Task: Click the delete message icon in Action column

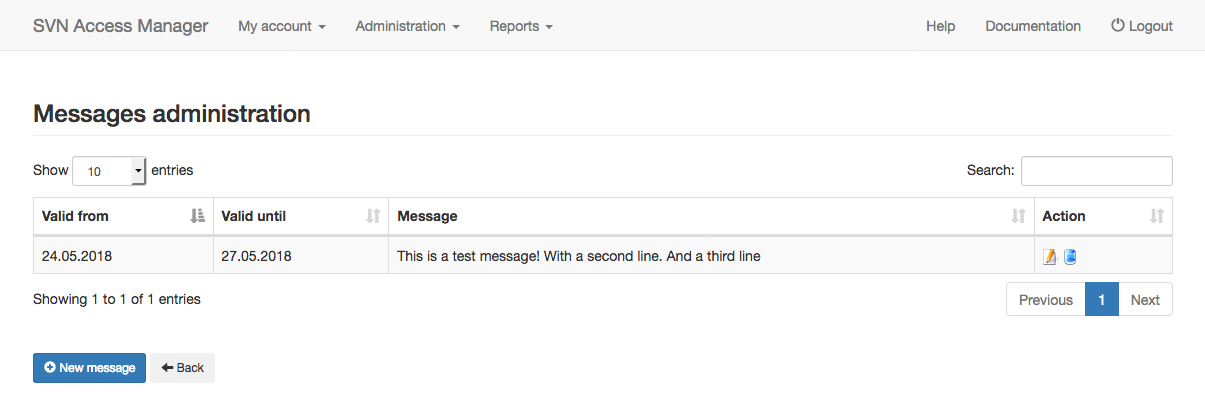Action: point(1070,257)
